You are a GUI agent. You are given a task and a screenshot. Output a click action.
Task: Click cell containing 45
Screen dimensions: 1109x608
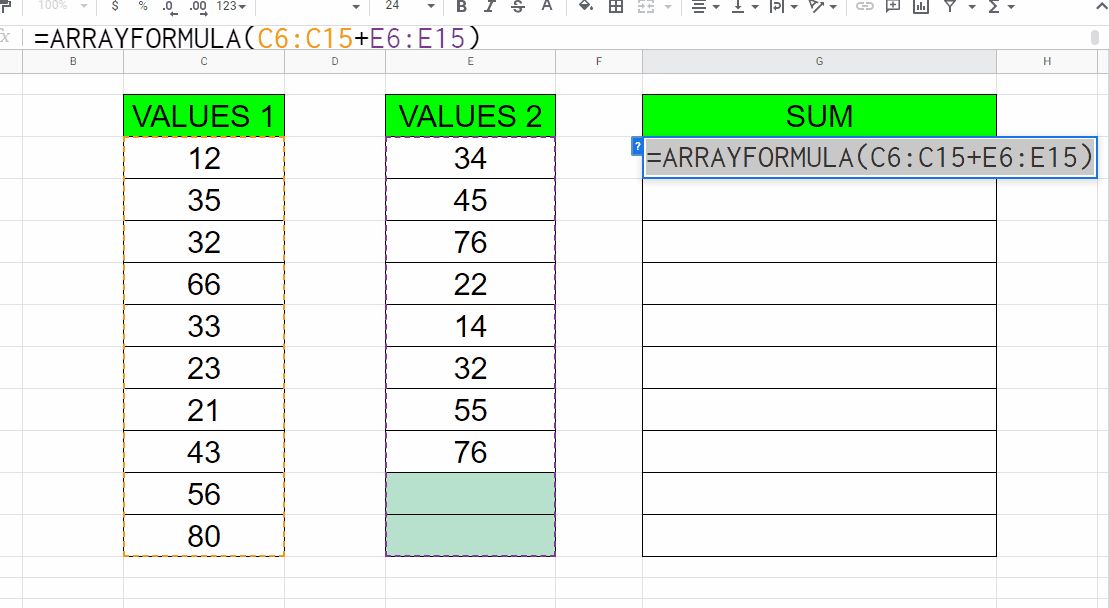(470, 200)
